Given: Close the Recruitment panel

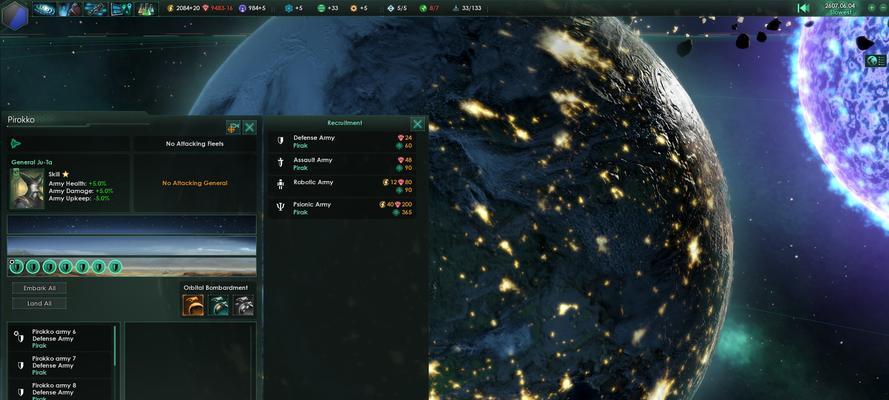Looking at the screenshot, I should [x=417, y=124].
